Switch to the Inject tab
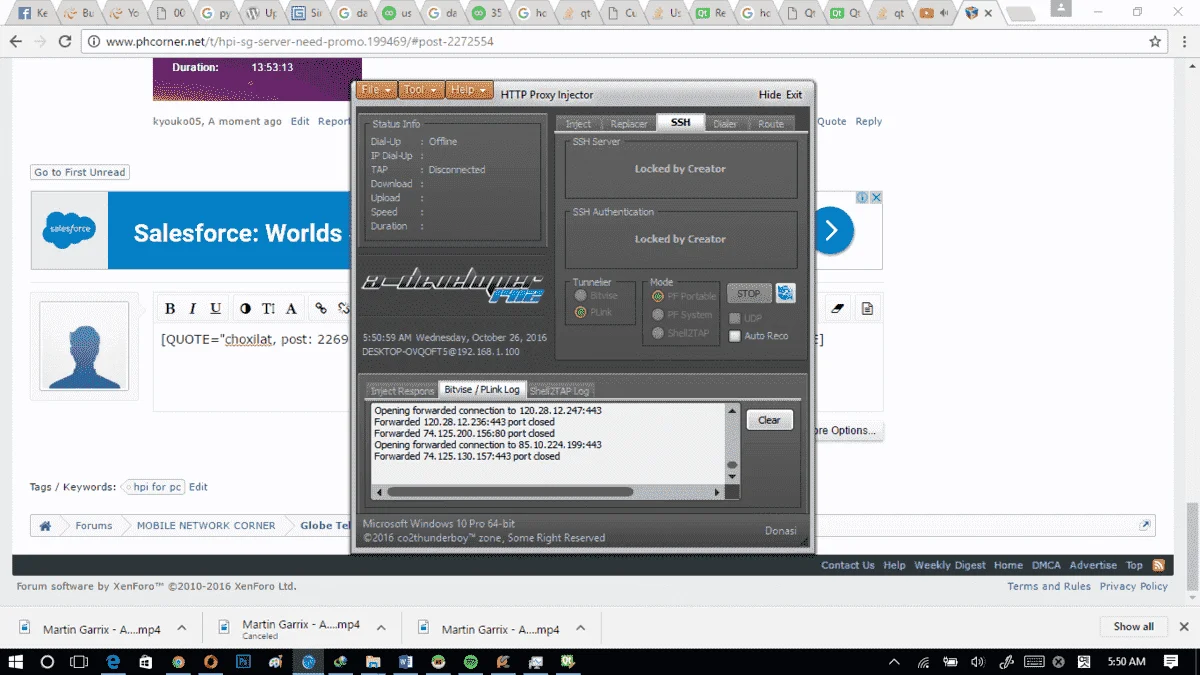This screenshot has height=675, width=1200. [x=578, y=124]
